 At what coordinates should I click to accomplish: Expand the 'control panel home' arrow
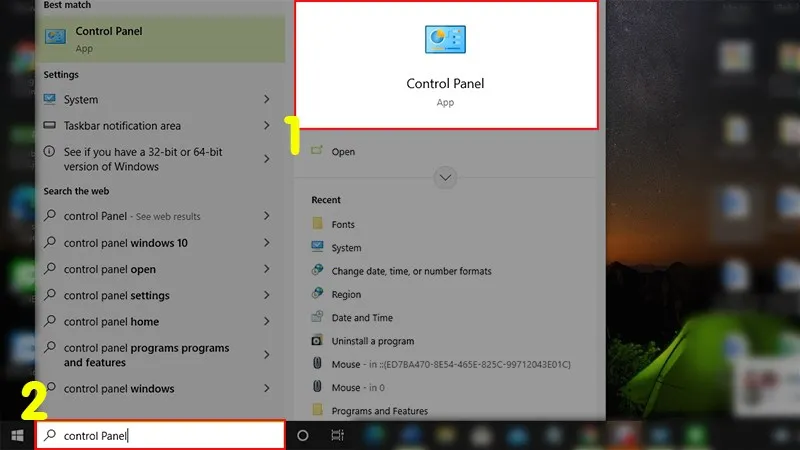266,321
